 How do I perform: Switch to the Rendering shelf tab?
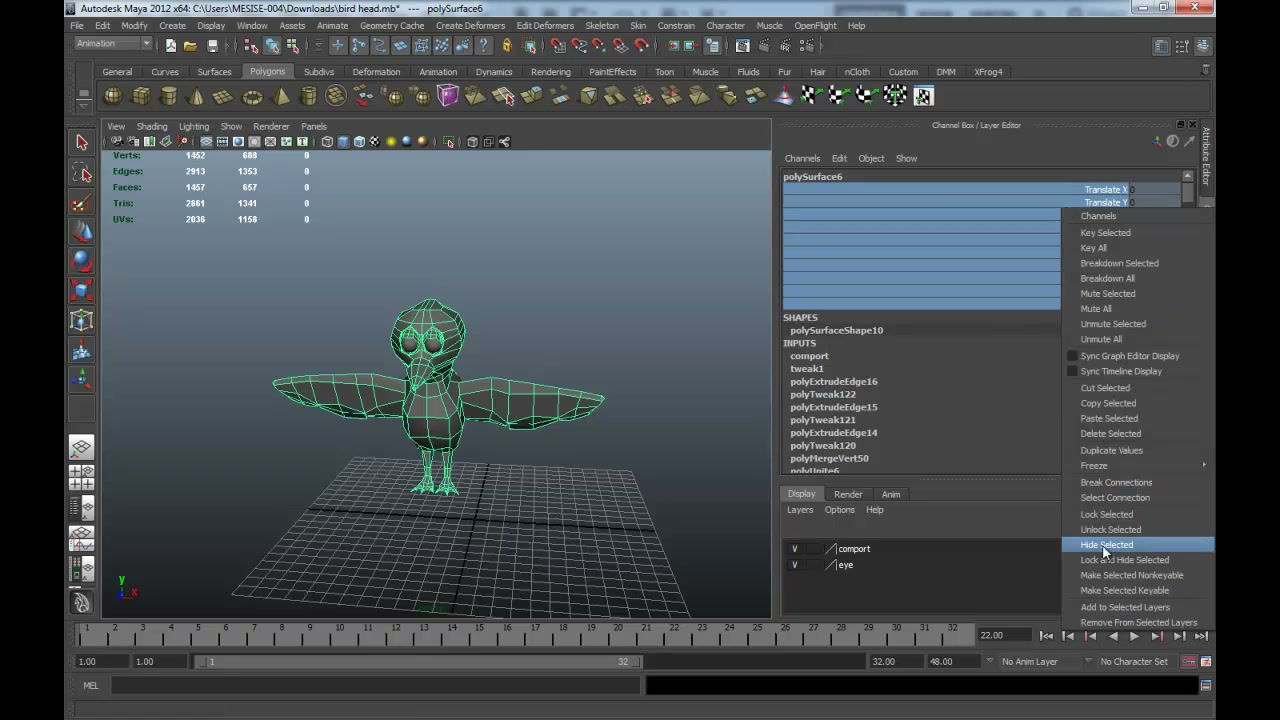pos(550,72)
